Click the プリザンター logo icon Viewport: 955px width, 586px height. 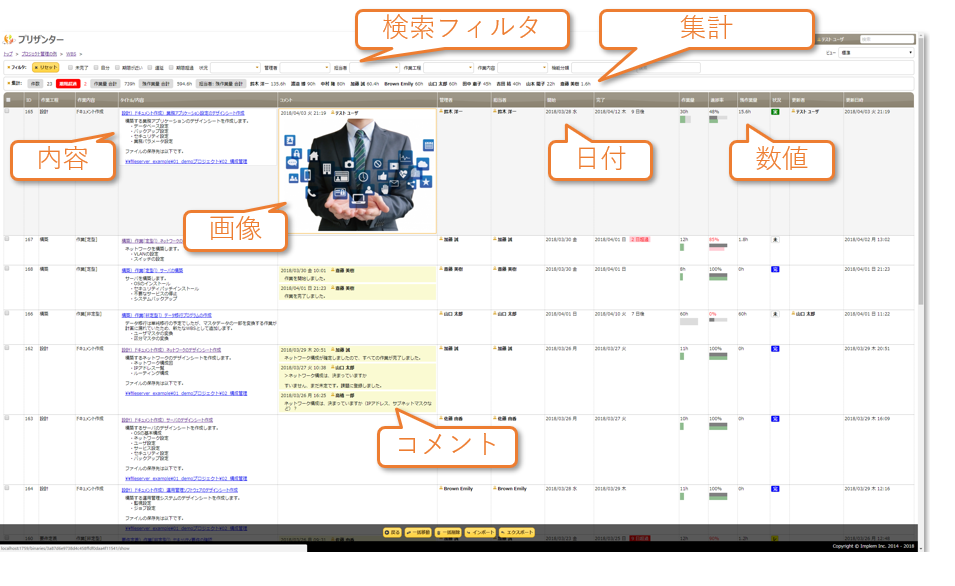coord(9,39)
